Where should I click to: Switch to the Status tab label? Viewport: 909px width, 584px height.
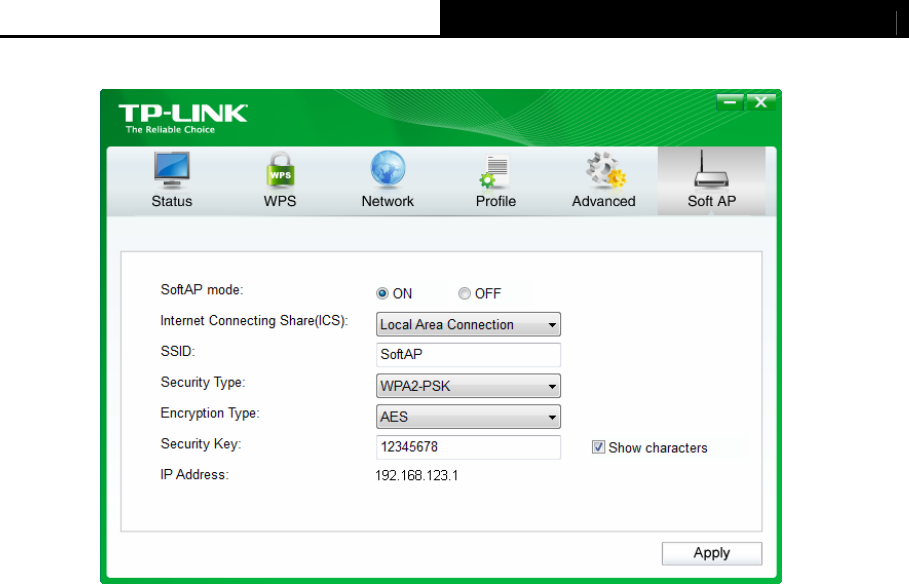tap(172, 201)
